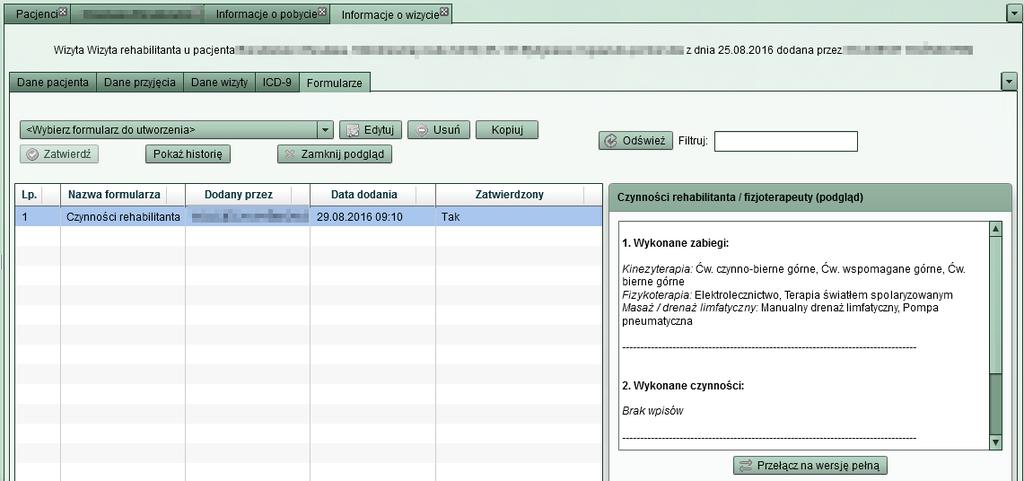The image size is (1024, 481).
Task: Click the 'Tak' approved cell
Action: pos(519,217)
